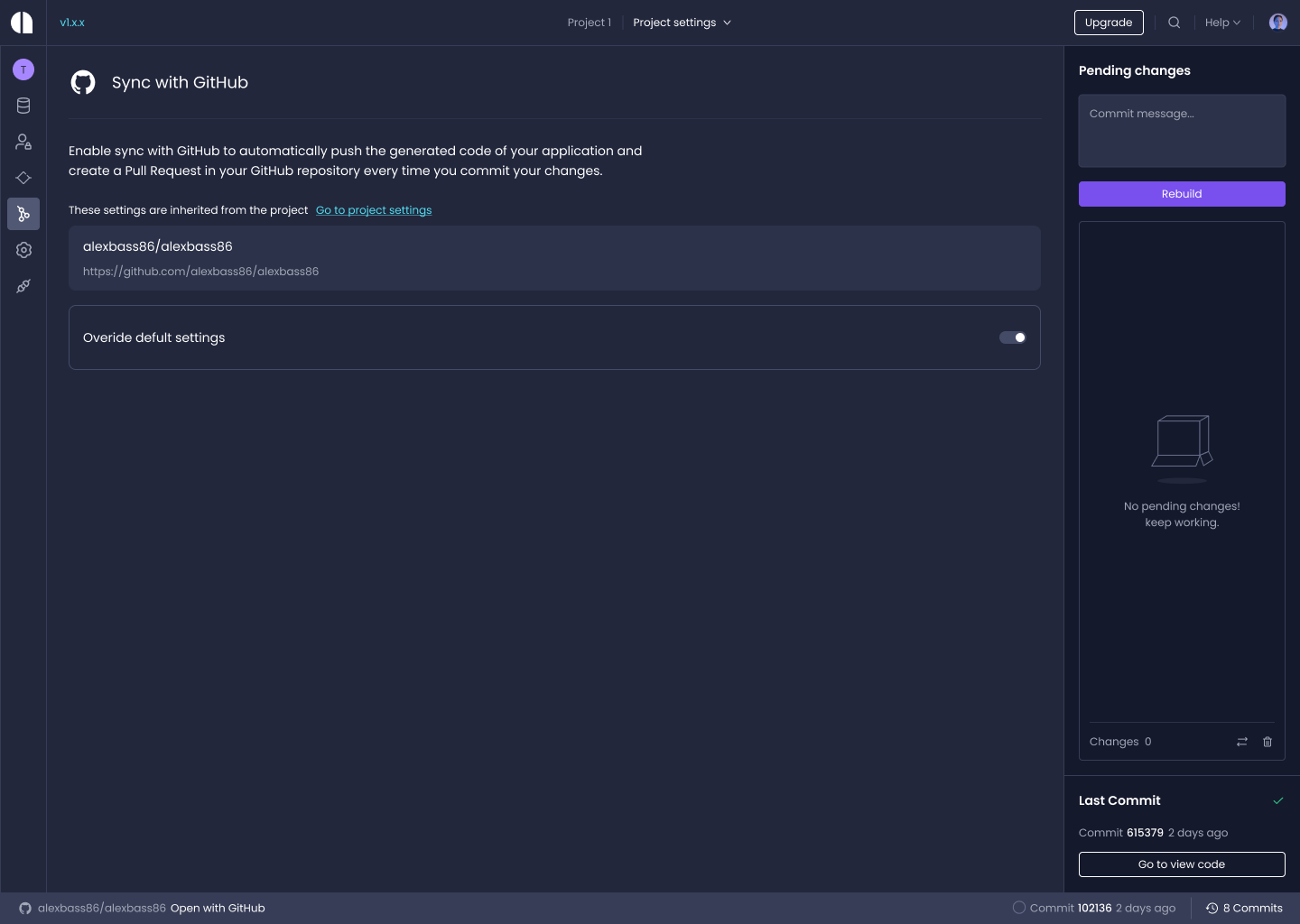Click the green last commit checkmark
The height and width of the screenshot is (924, 1300).
(1278, 800)
